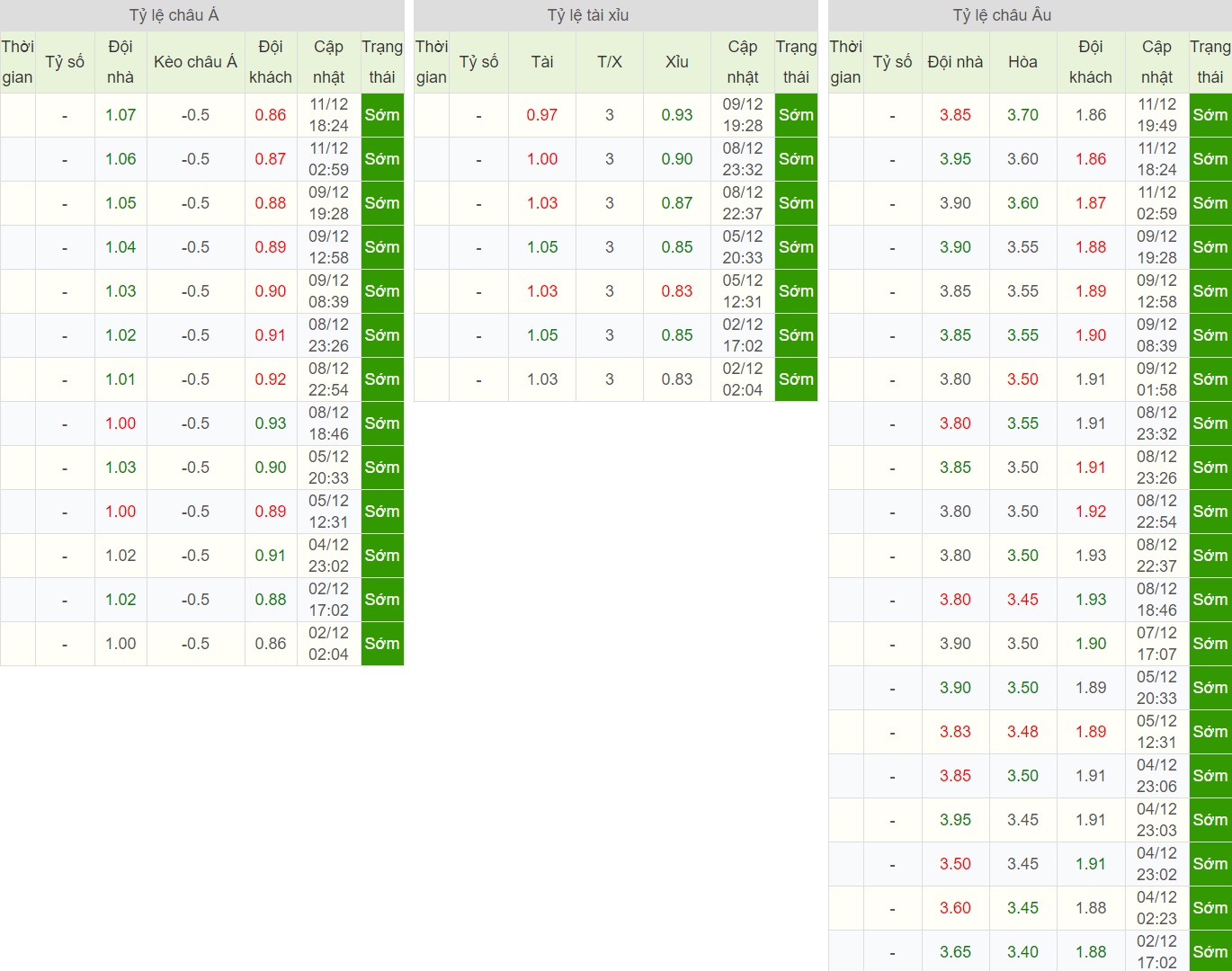This screenshot has height=971, width=1232.
Task: Click draw odds 3.45 in châu Âu 08/12 18:46 row
Action: click(1022, 600)
